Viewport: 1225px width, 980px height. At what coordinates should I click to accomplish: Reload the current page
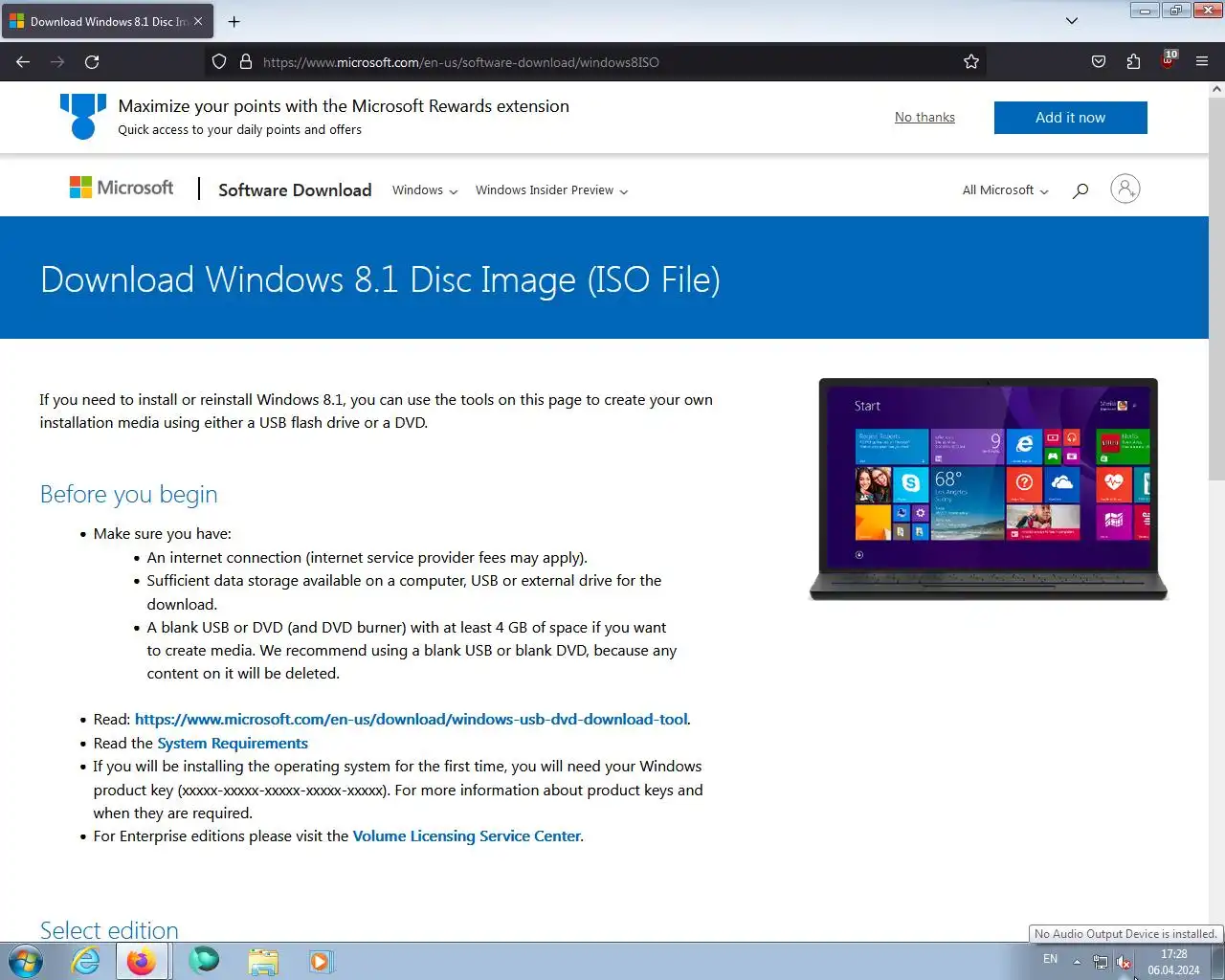click(x=92, y=62)
